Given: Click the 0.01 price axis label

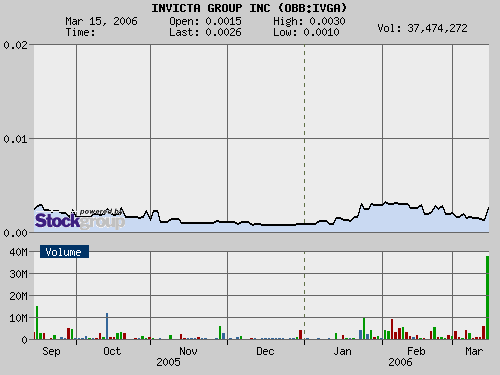Looking at the screenshot, I should (x=16, y=139).
